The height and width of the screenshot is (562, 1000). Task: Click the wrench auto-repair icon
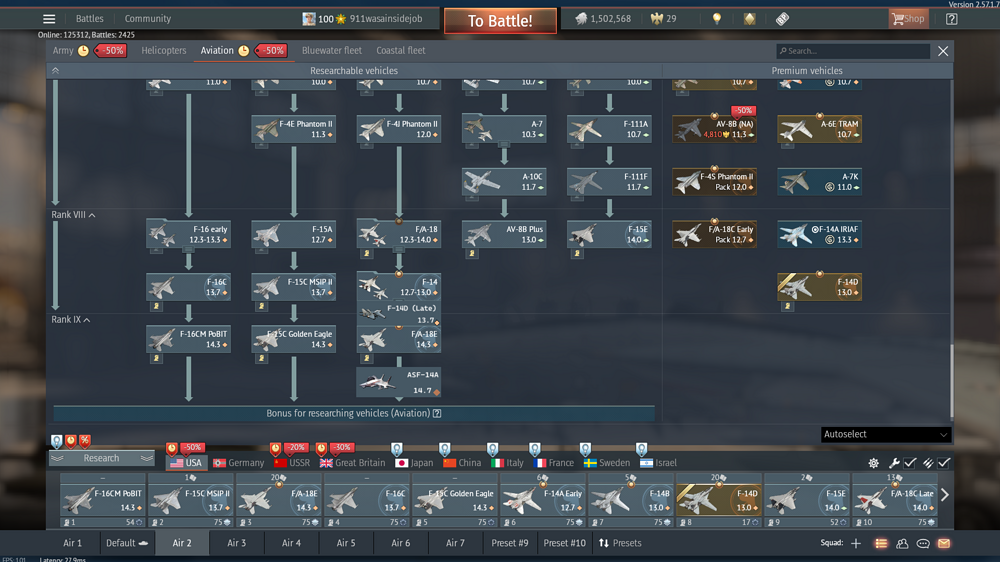894,463
